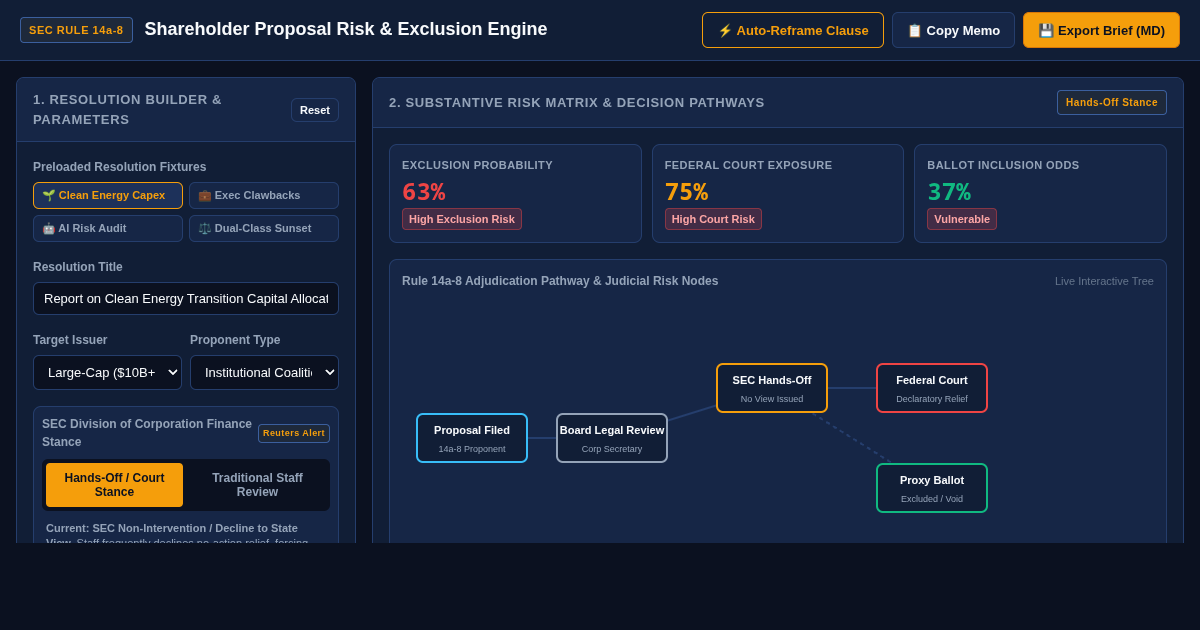Select the Proposal Filed tree node
This screenshot has width=1200, height=630.
(x=472, y=438)
